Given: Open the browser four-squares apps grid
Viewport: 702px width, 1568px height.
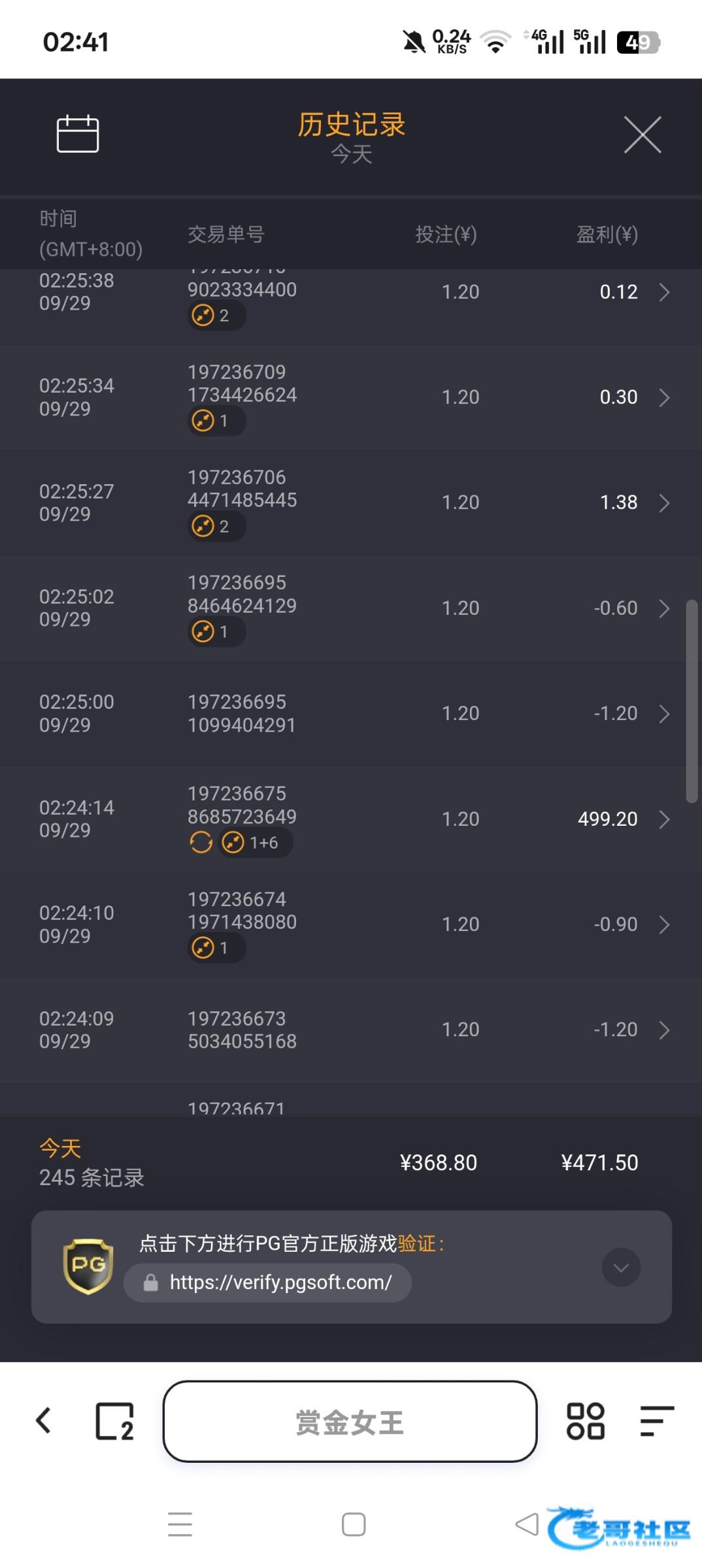Looking at the screenshot, I should 585,1421.
